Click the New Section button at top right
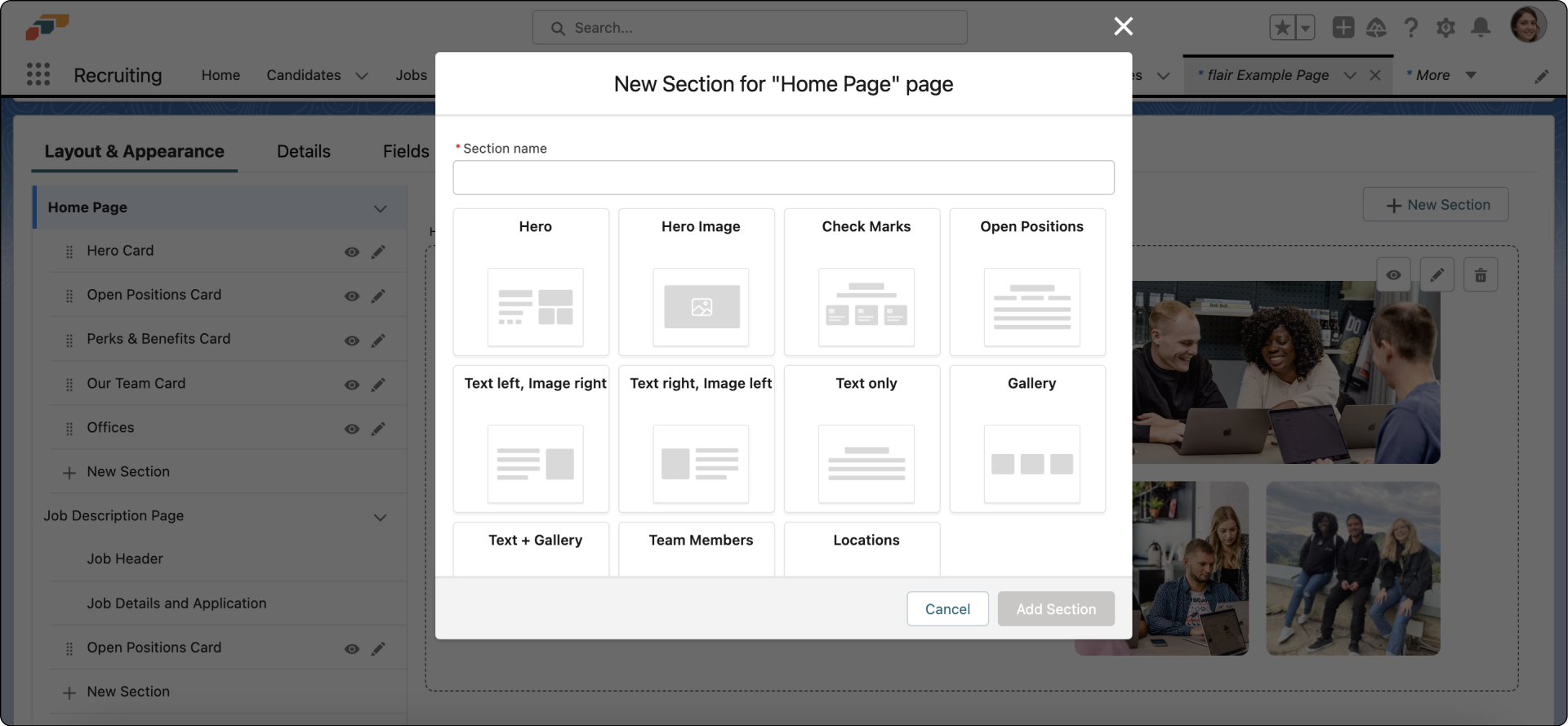 pyautogui.click(x=1436, y=205)
